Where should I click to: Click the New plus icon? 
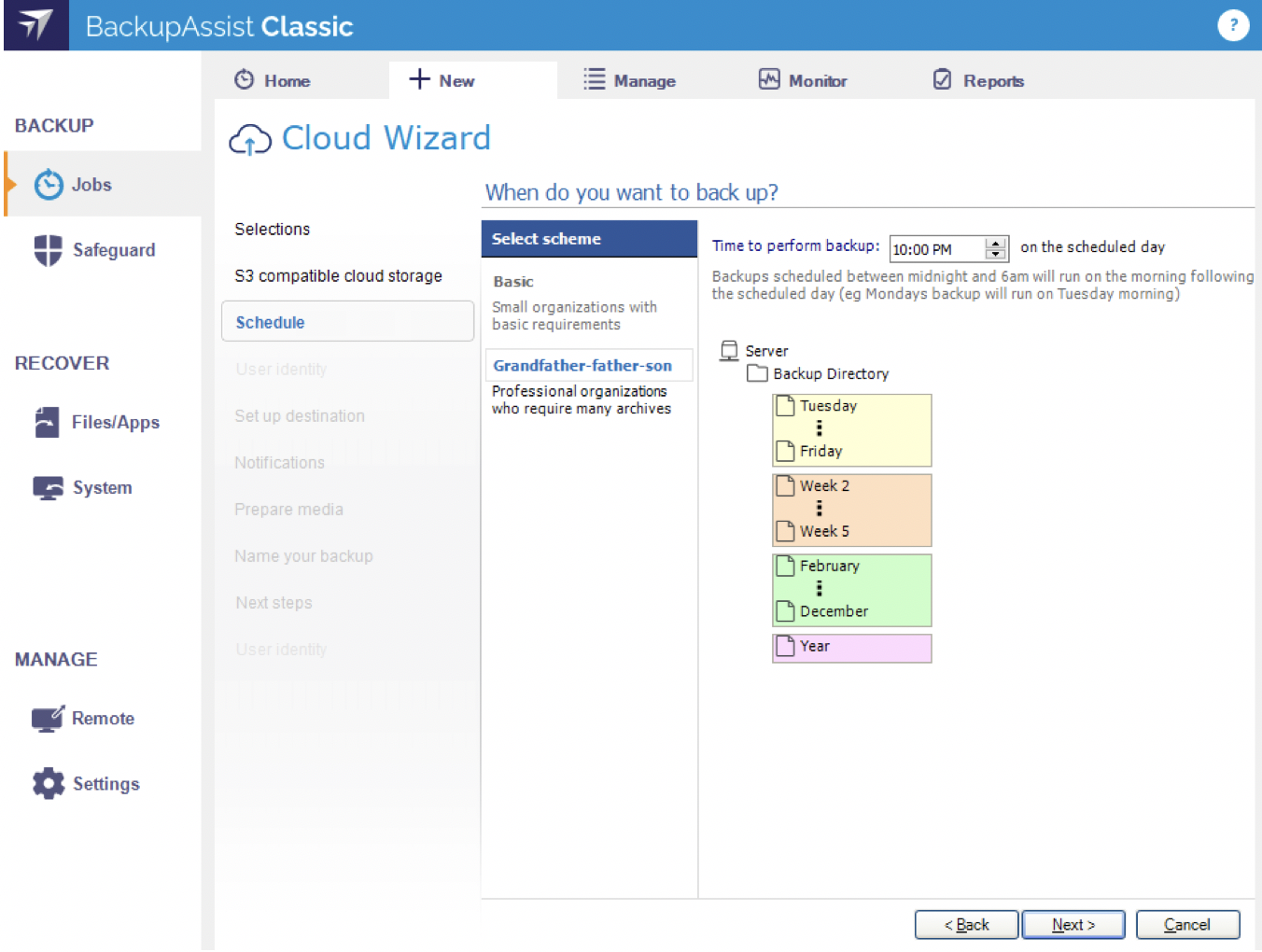420,79
